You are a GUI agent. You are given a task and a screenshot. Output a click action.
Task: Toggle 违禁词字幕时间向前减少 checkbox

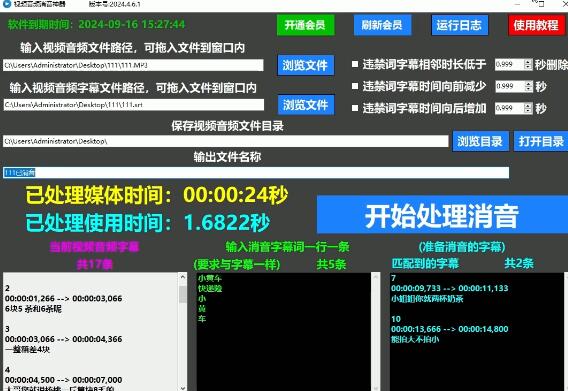[355, 86]
